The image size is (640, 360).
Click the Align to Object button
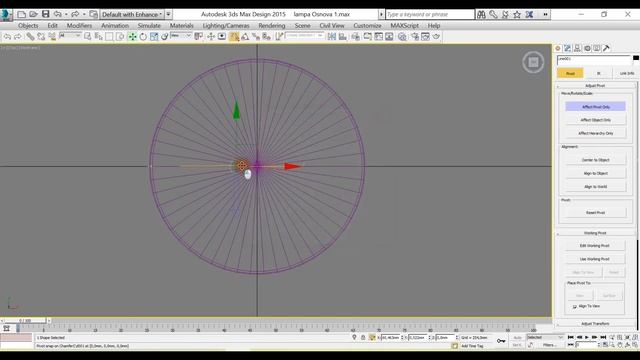[596, 173]
